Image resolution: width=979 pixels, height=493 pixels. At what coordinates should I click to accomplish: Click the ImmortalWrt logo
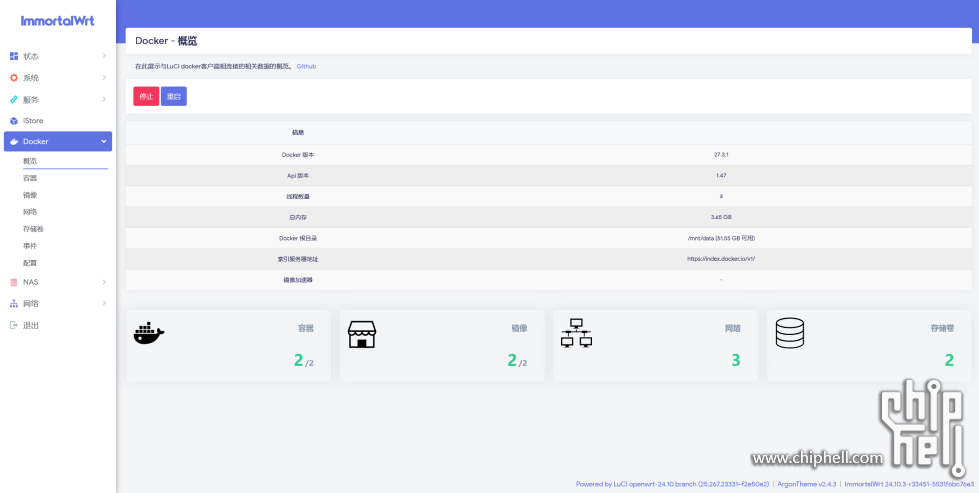click(x=57, y=20)
